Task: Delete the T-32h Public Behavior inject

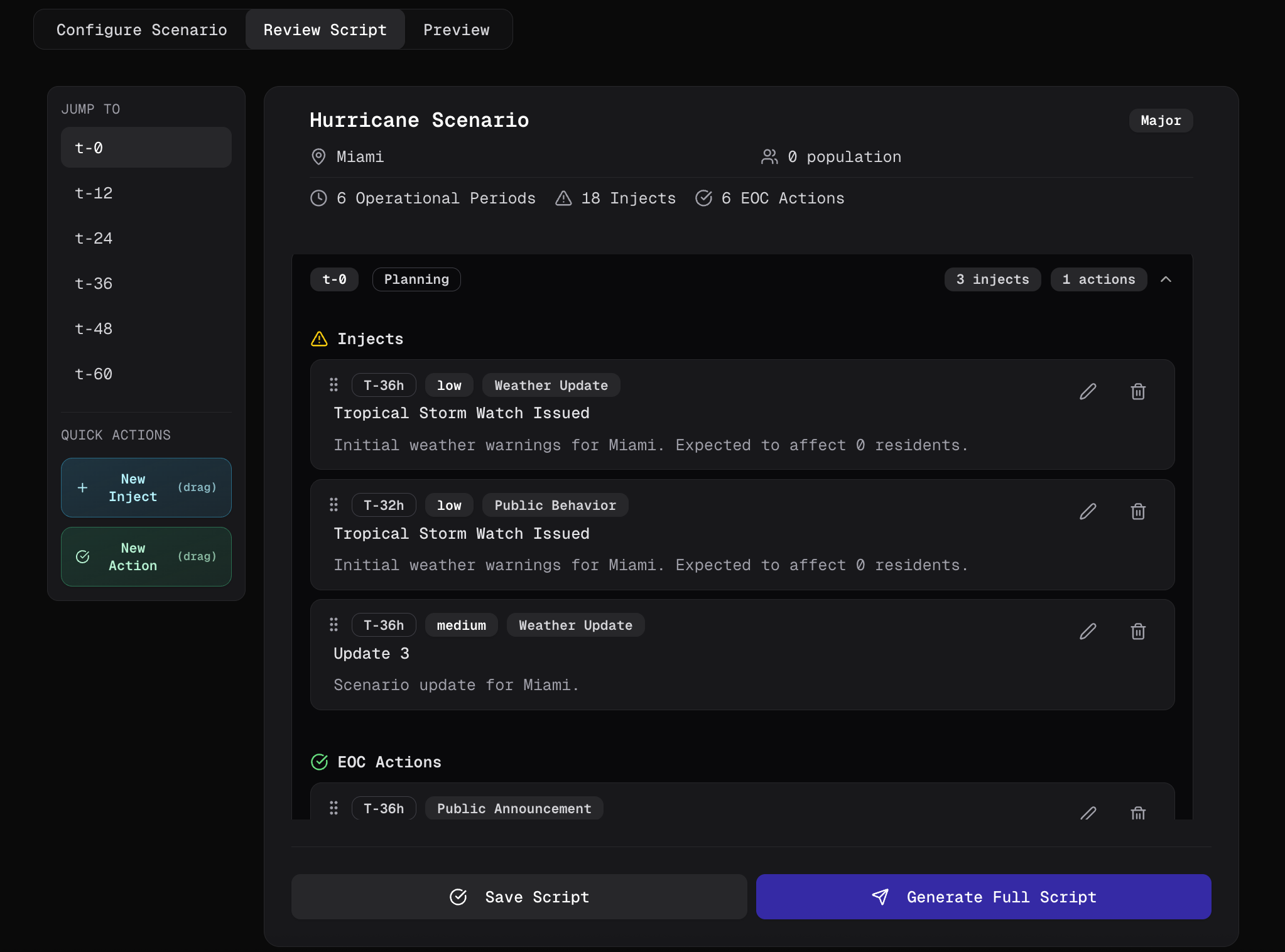Action: tap(1138, 512)
